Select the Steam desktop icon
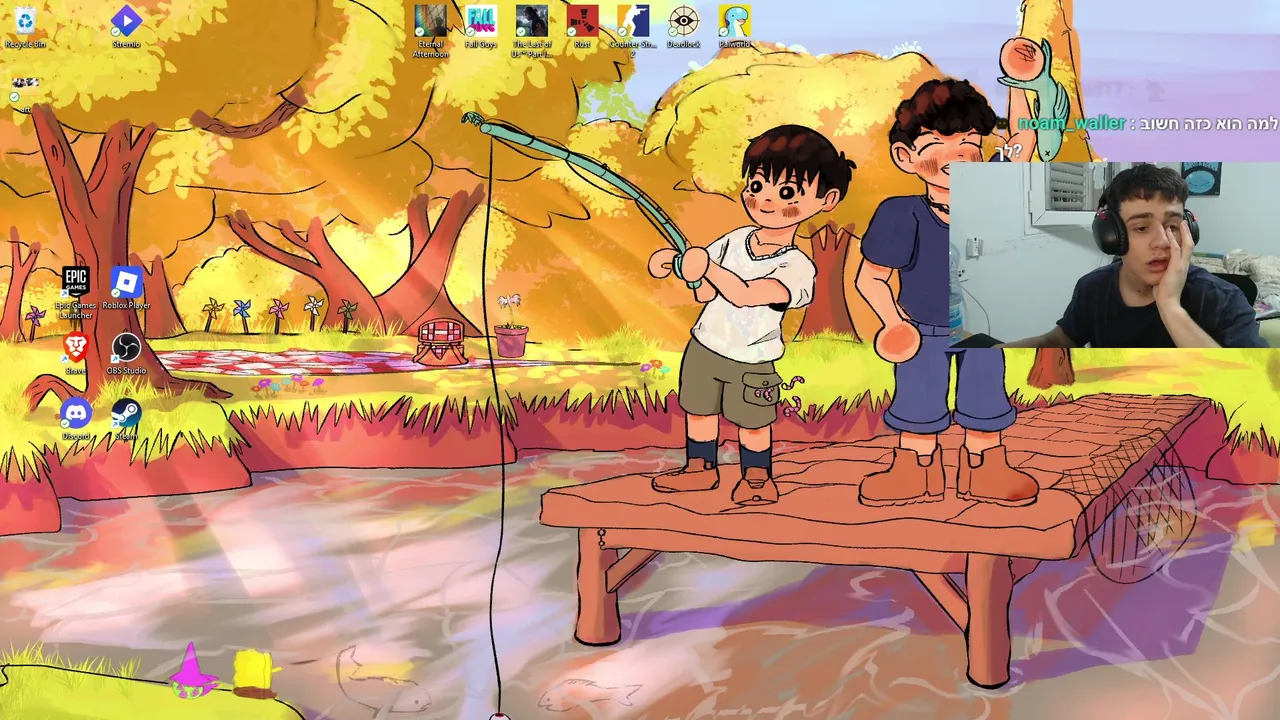1280x720 pixels. pos(126,418)
